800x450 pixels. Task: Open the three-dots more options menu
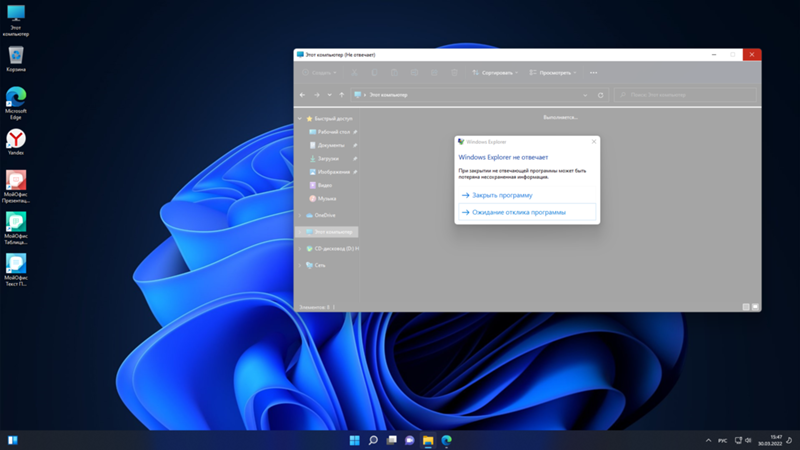(x=593, y=72)
